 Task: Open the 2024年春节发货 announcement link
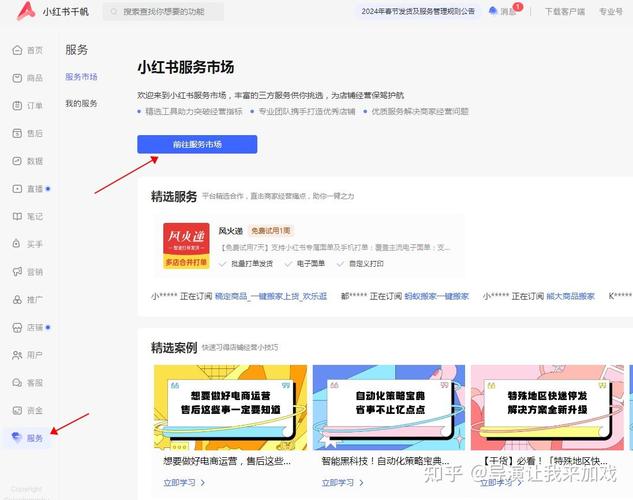[x=417, y=12]
